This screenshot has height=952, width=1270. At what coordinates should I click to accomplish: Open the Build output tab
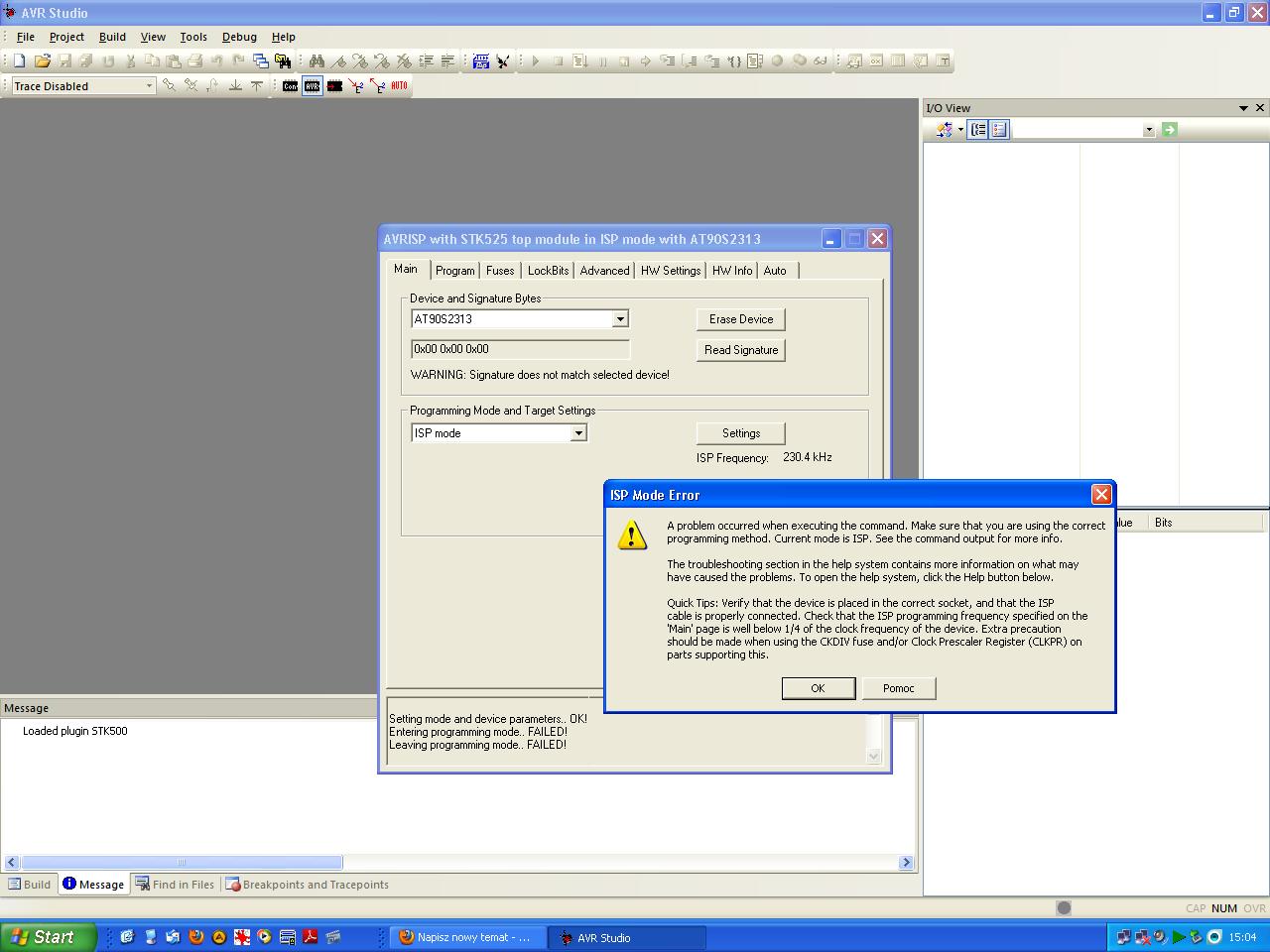30,885
